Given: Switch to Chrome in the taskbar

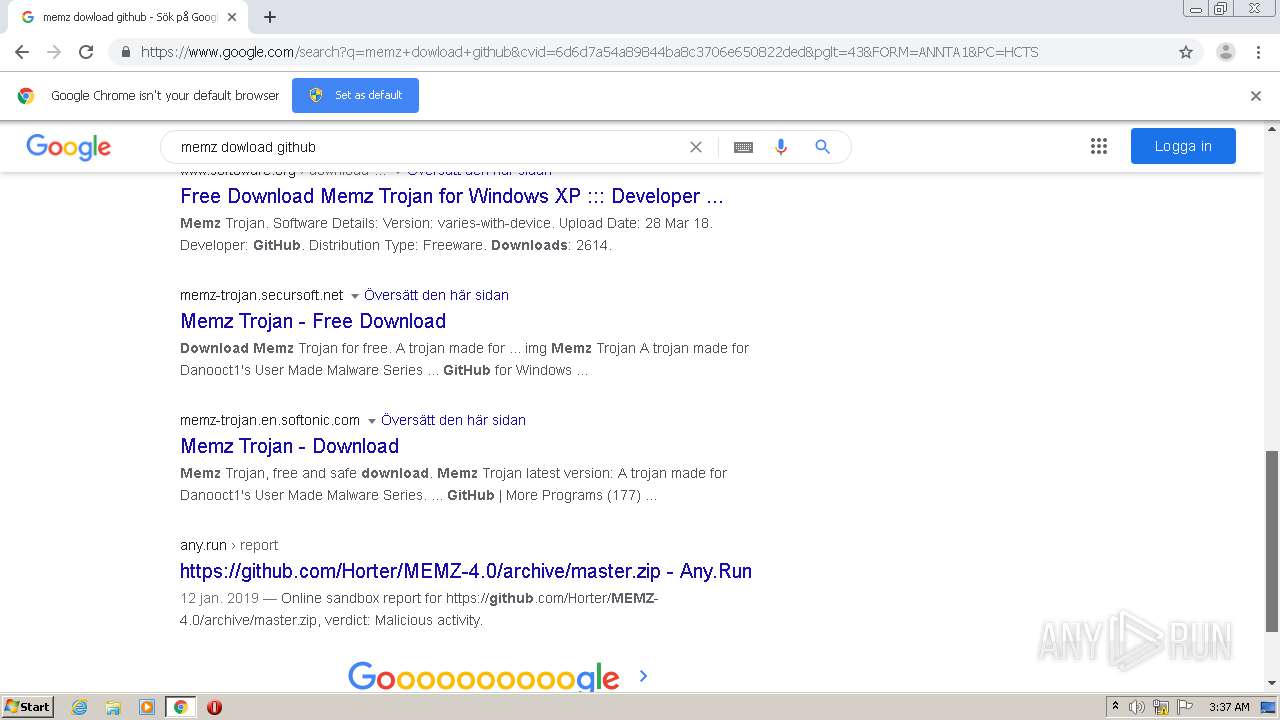Looking at the screenshot, I should [x=180, y=707].
